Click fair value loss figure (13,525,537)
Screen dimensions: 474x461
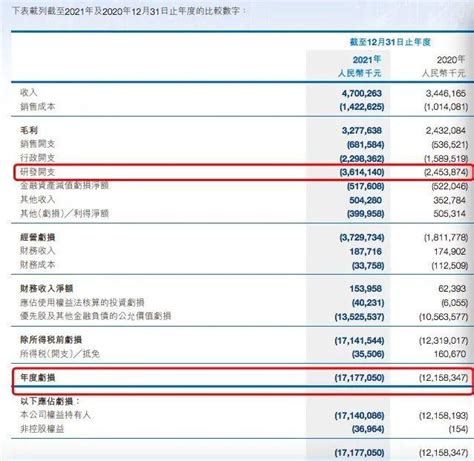coord(359,317)
